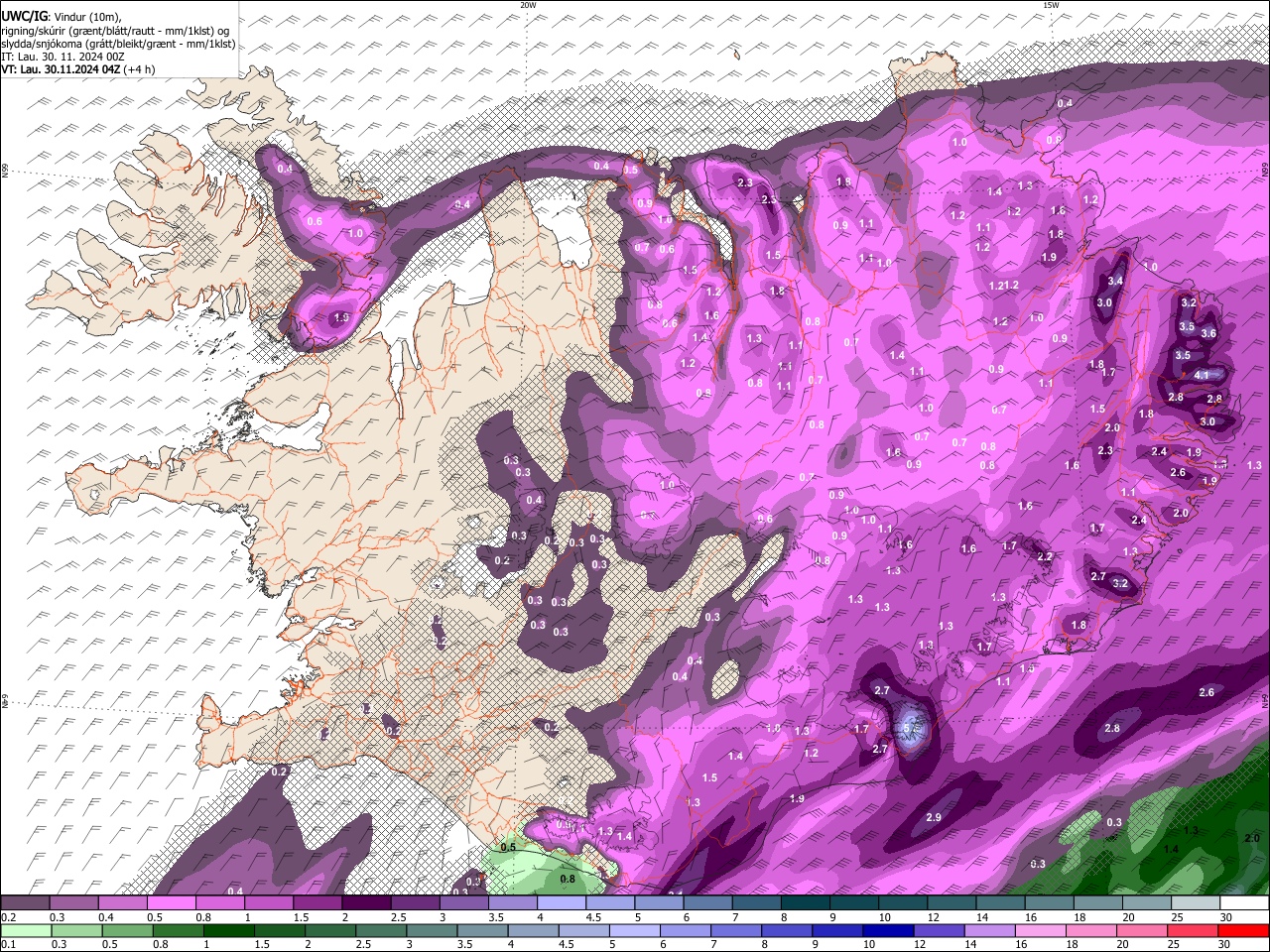Select the white swatch labeled 30
1270x952 pixels.
tap(1245, 903)
